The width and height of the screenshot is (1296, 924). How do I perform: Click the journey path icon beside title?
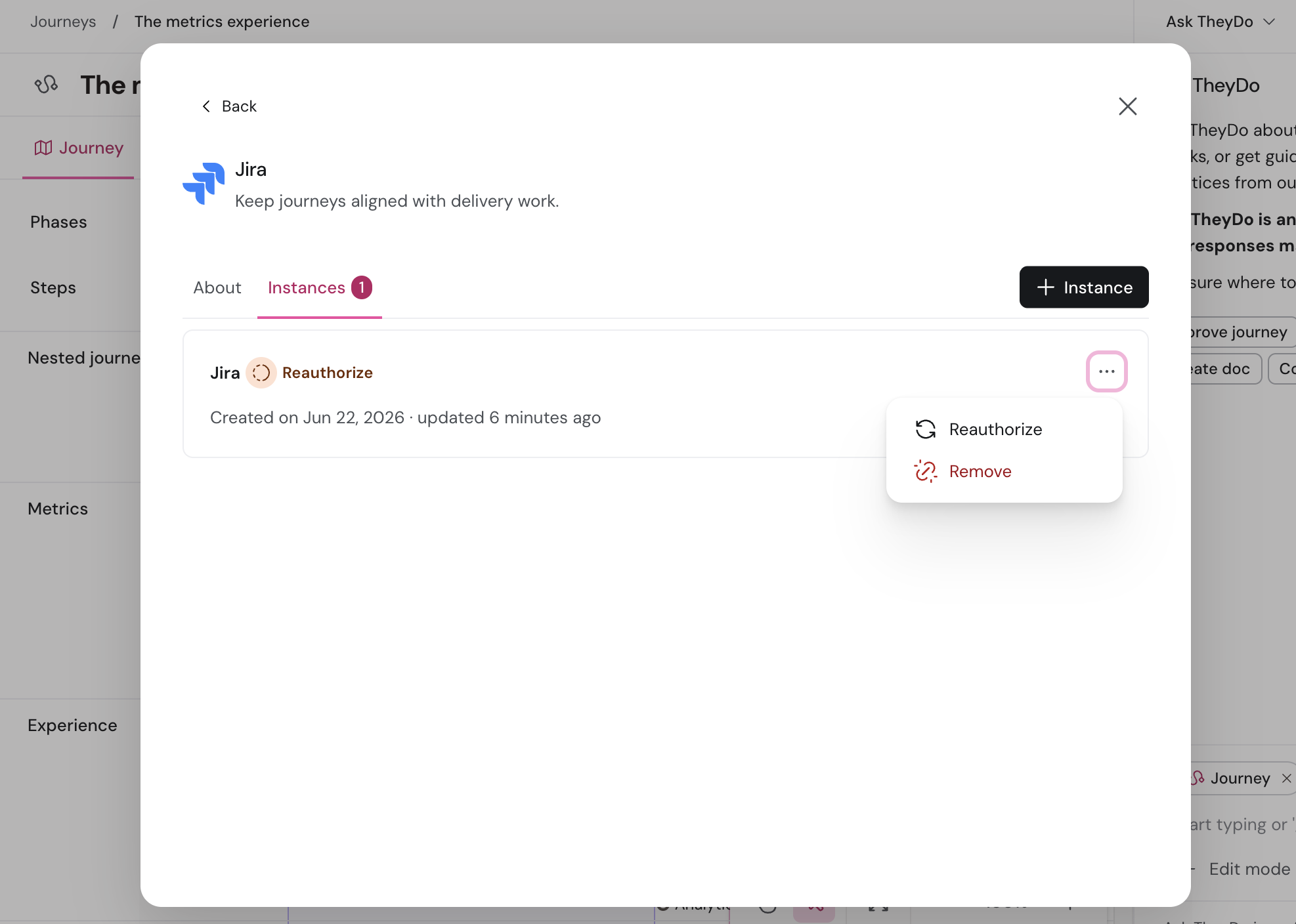click(x=46, y=85)
